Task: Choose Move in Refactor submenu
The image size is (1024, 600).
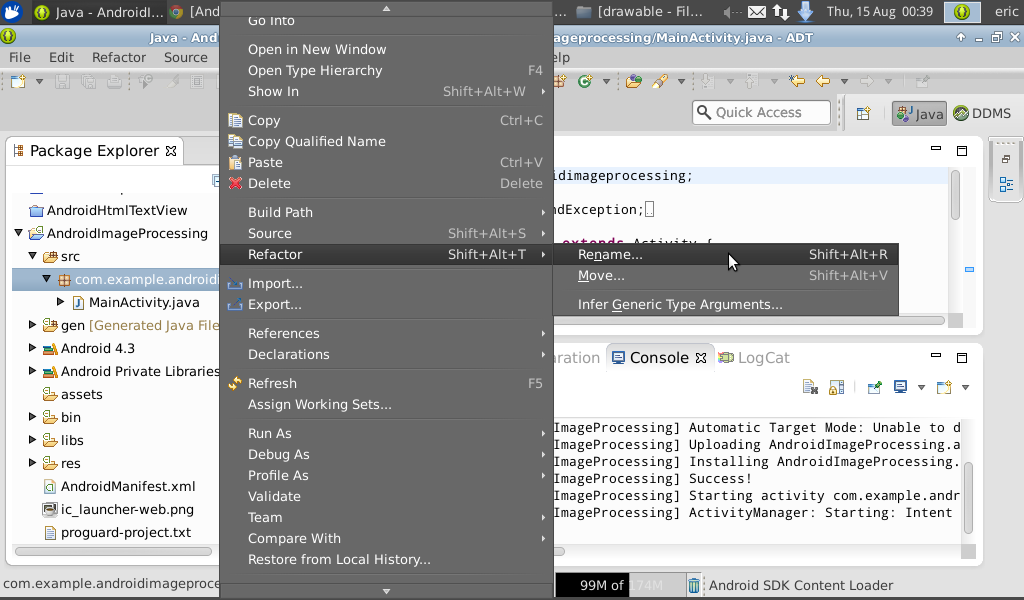Action: pos(726,276)
